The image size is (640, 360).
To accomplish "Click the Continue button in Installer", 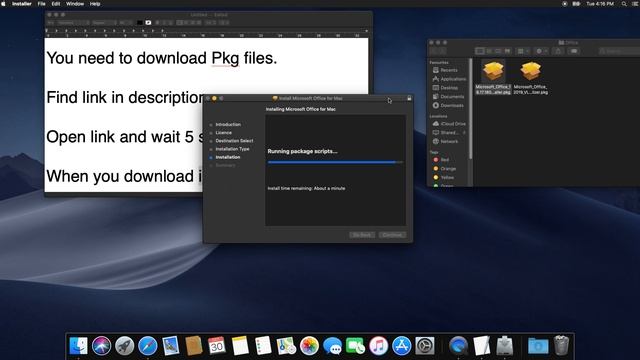I will tap(392, 235).
